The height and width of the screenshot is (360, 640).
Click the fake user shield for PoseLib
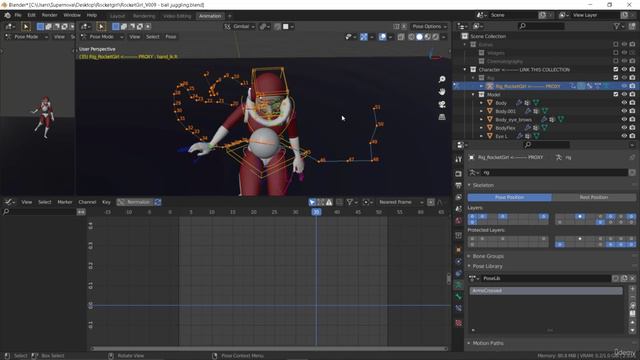[616, 278]
